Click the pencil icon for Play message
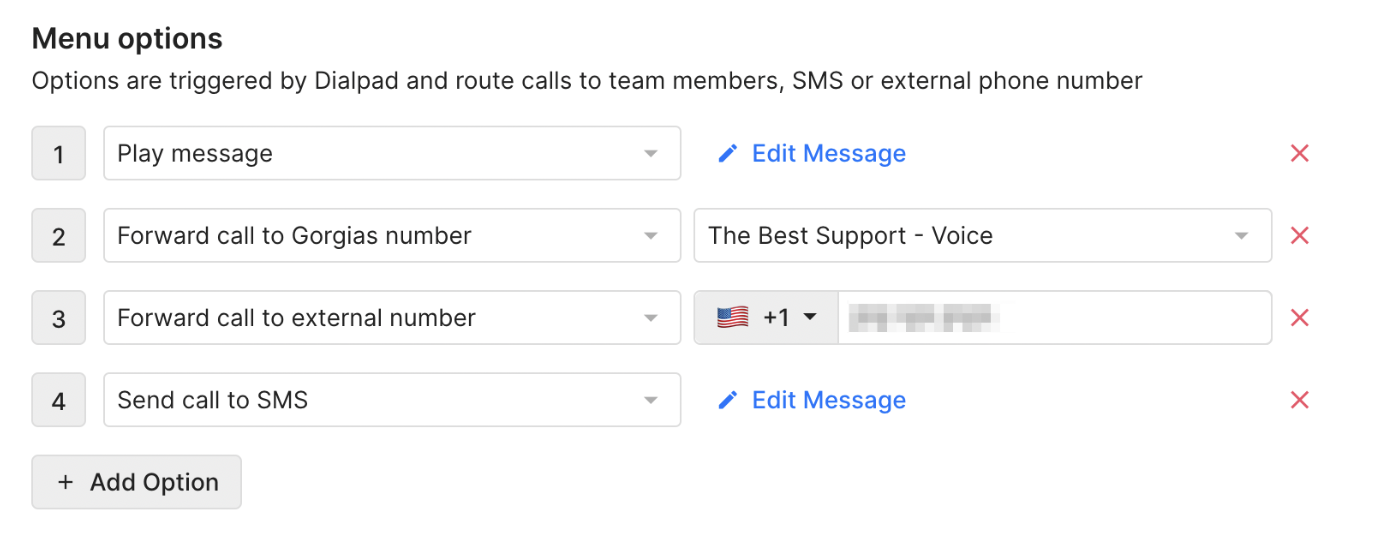 (x=728, y=153)
